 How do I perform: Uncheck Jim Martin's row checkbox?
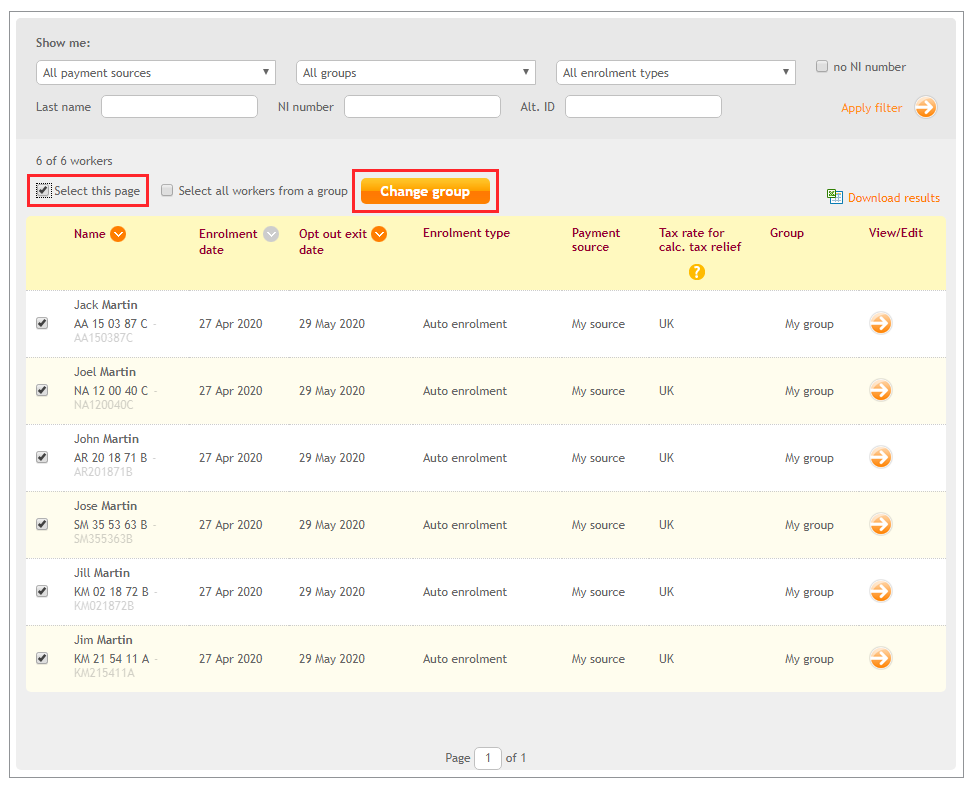[42, 658]
